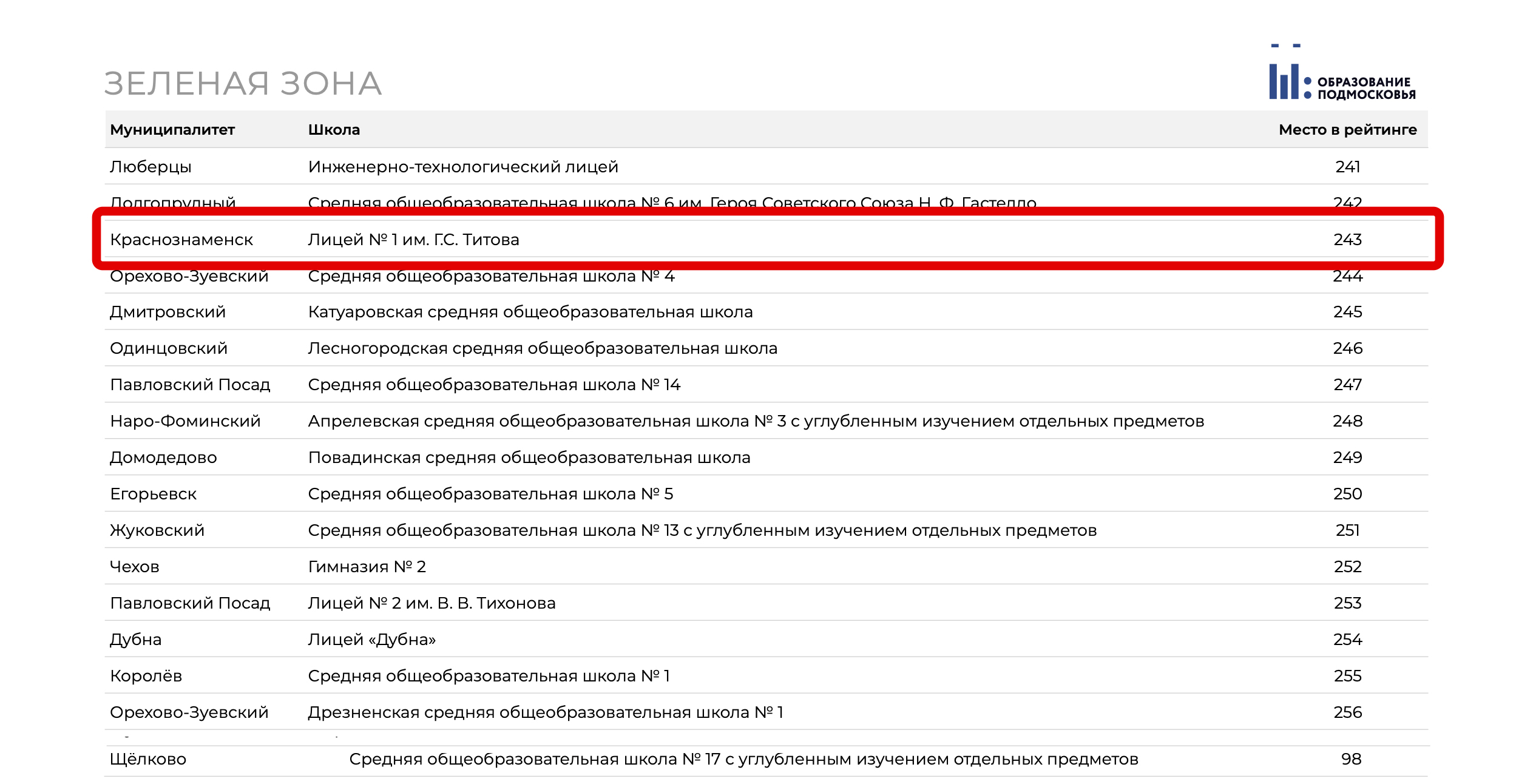
Task: Select the highlighted Краснознаменск row
Action: (x=767, y=238)
